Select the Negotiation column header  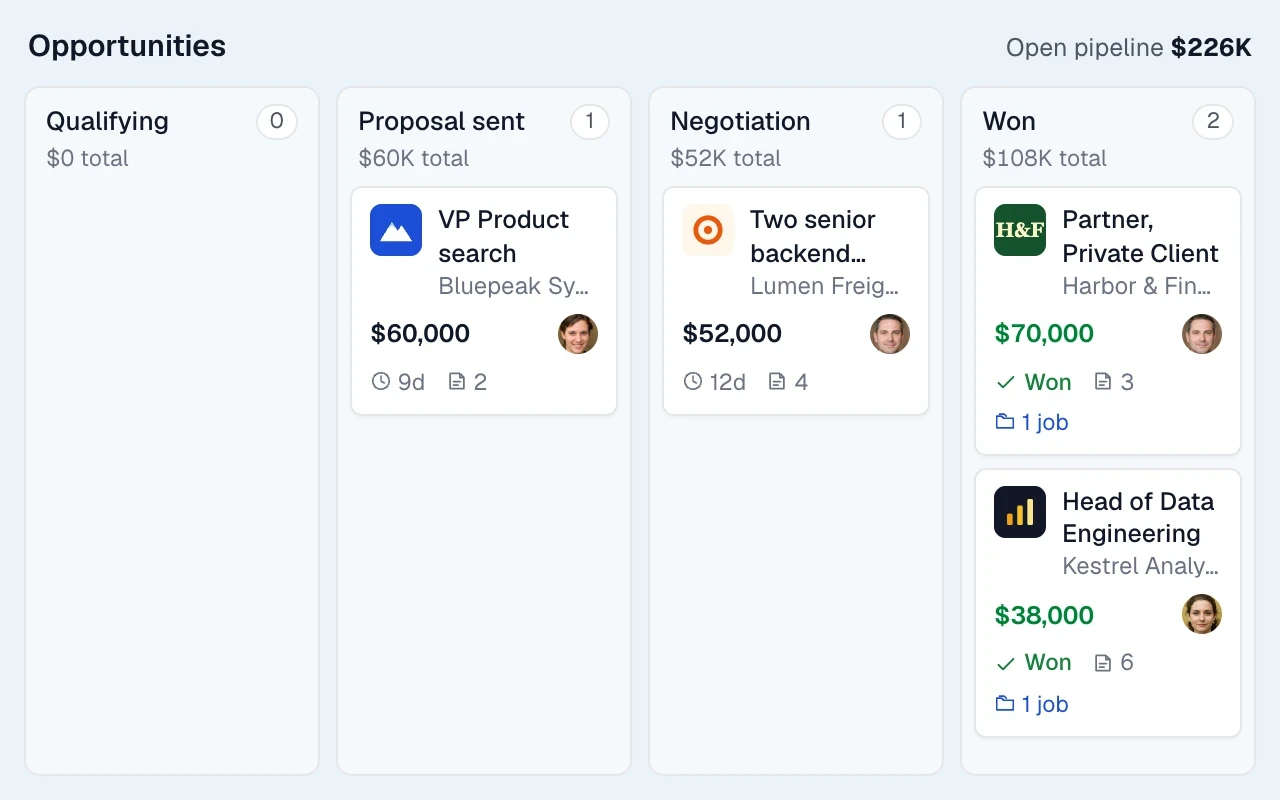click(740, 121)
